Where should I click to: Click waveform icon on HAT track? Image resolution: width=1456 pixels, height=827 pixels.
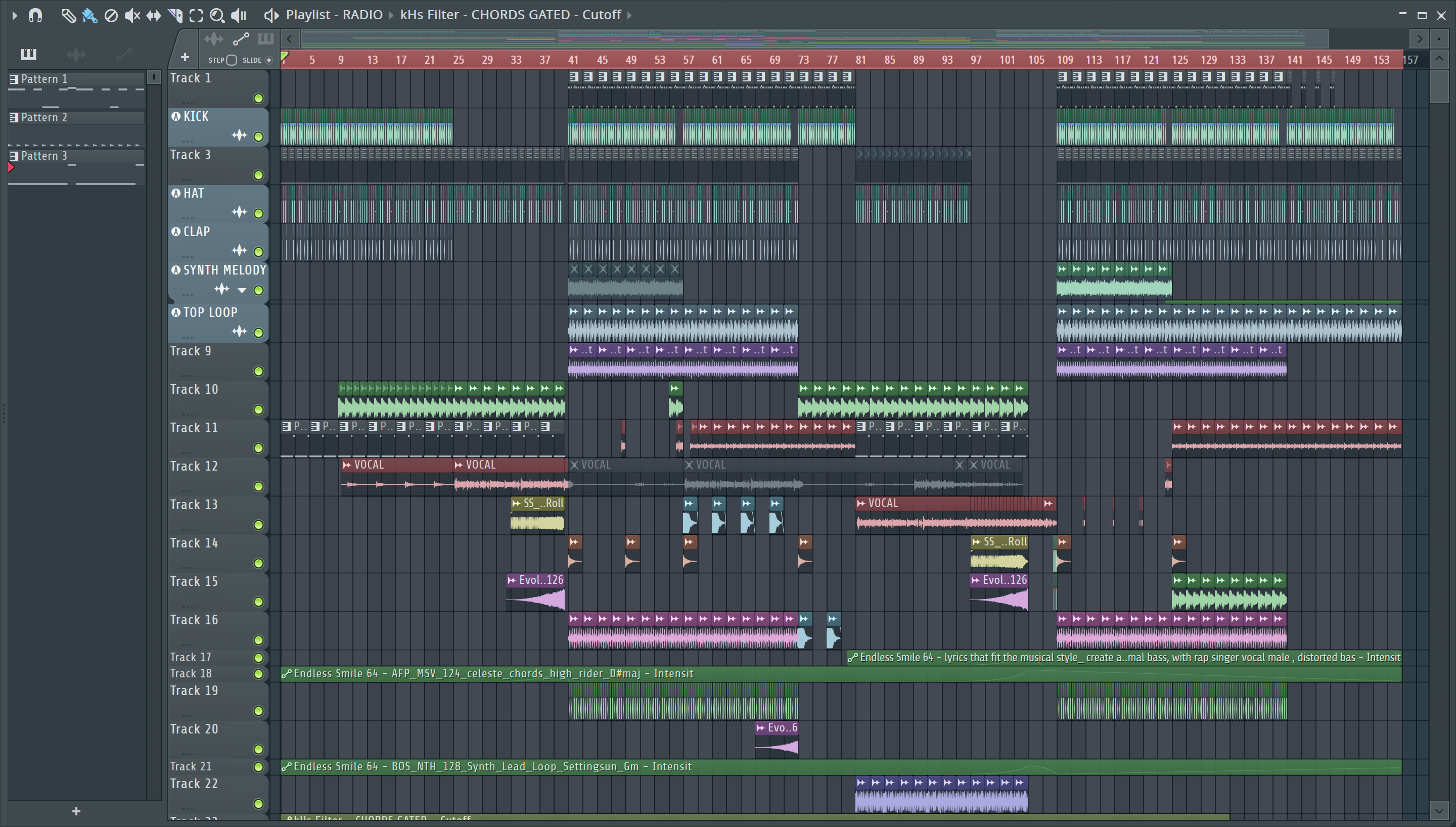coord(240,212)
